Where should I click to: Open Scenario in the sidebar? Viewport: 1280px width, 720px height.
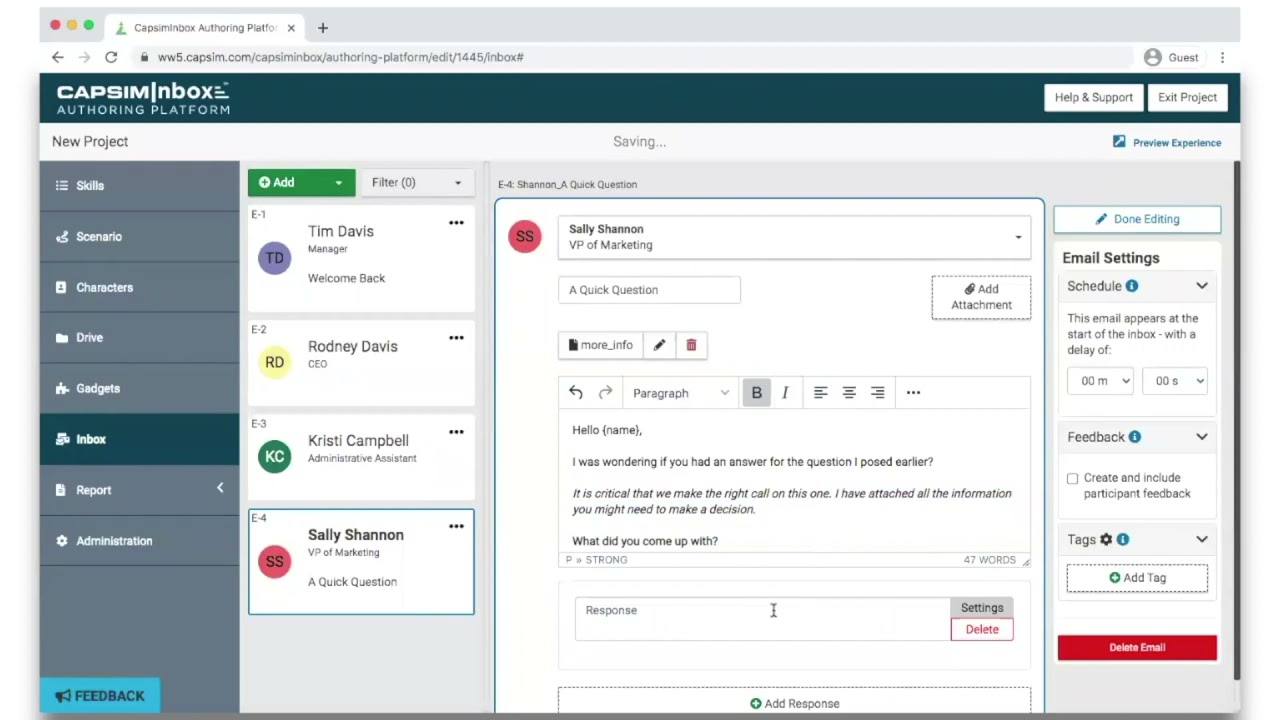pos(139,236)
